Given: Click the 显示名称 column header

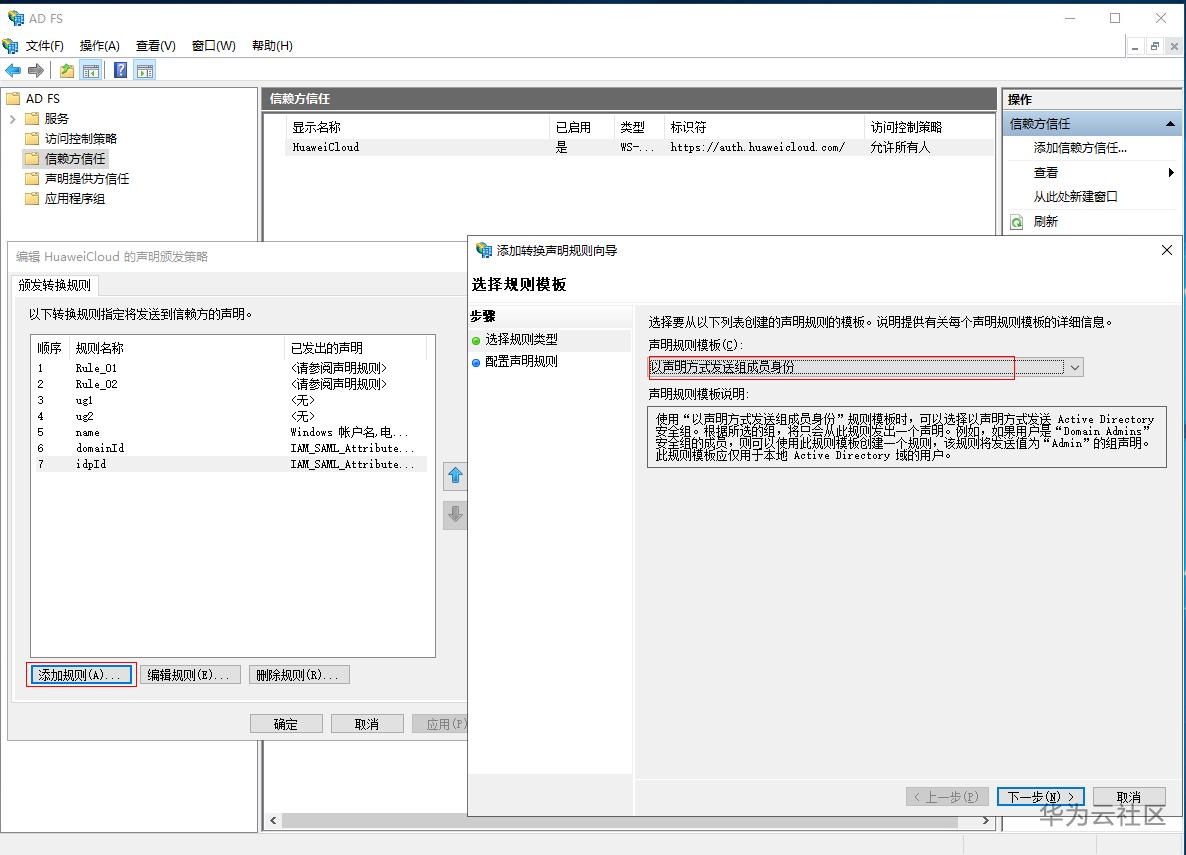Looking at the screenshot, I should click(418, 127).
